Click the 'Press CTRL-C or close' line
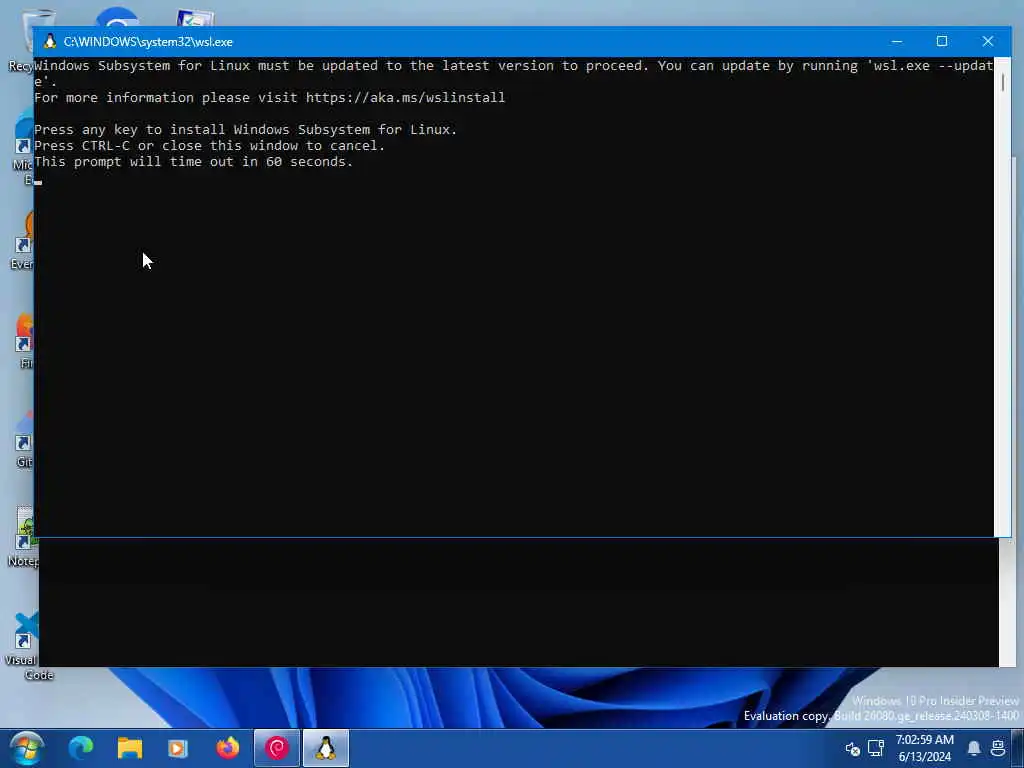Screen dimensions: 1024x768 click(x=210, y=146)
